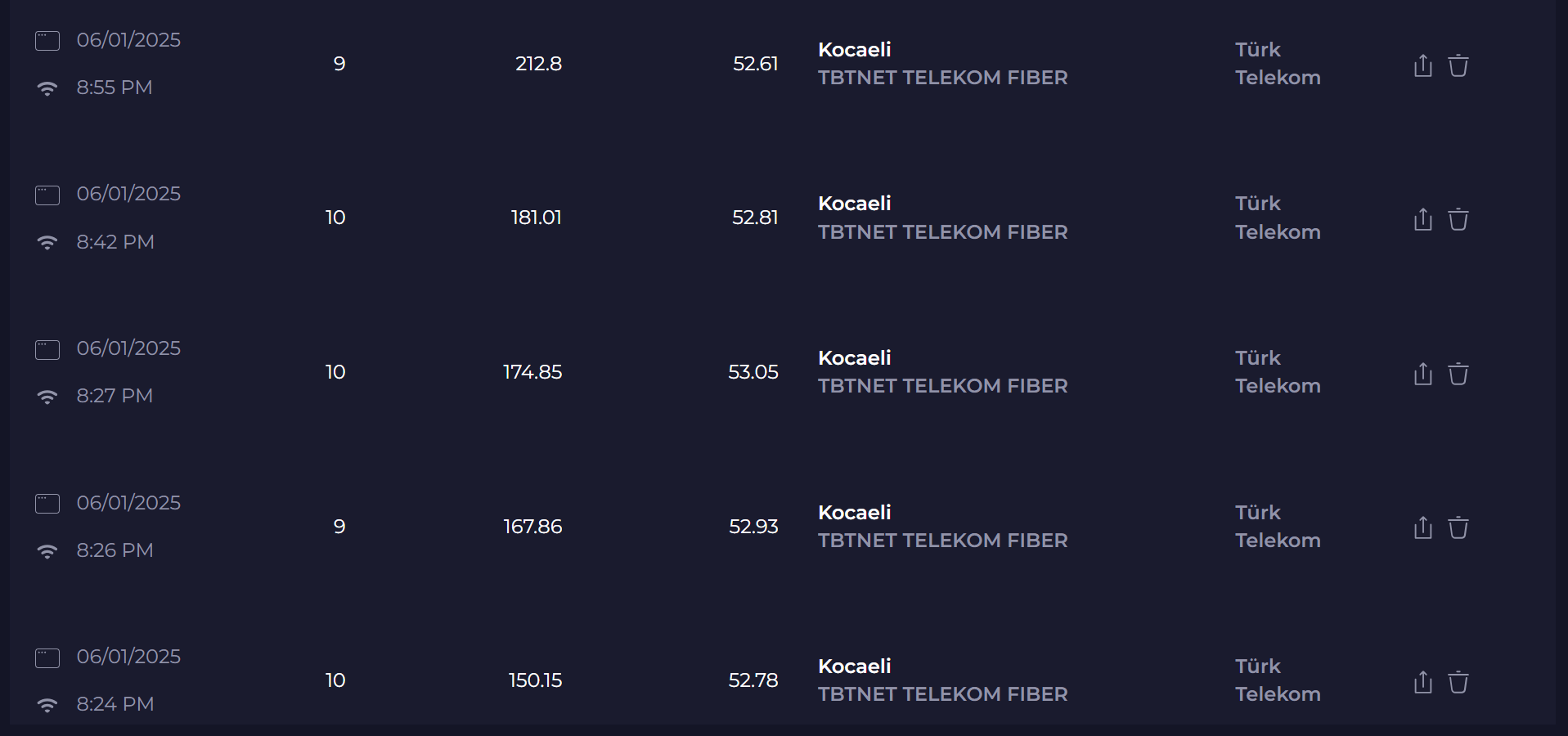Open the 181.01 download speed result

coord(536,218)
